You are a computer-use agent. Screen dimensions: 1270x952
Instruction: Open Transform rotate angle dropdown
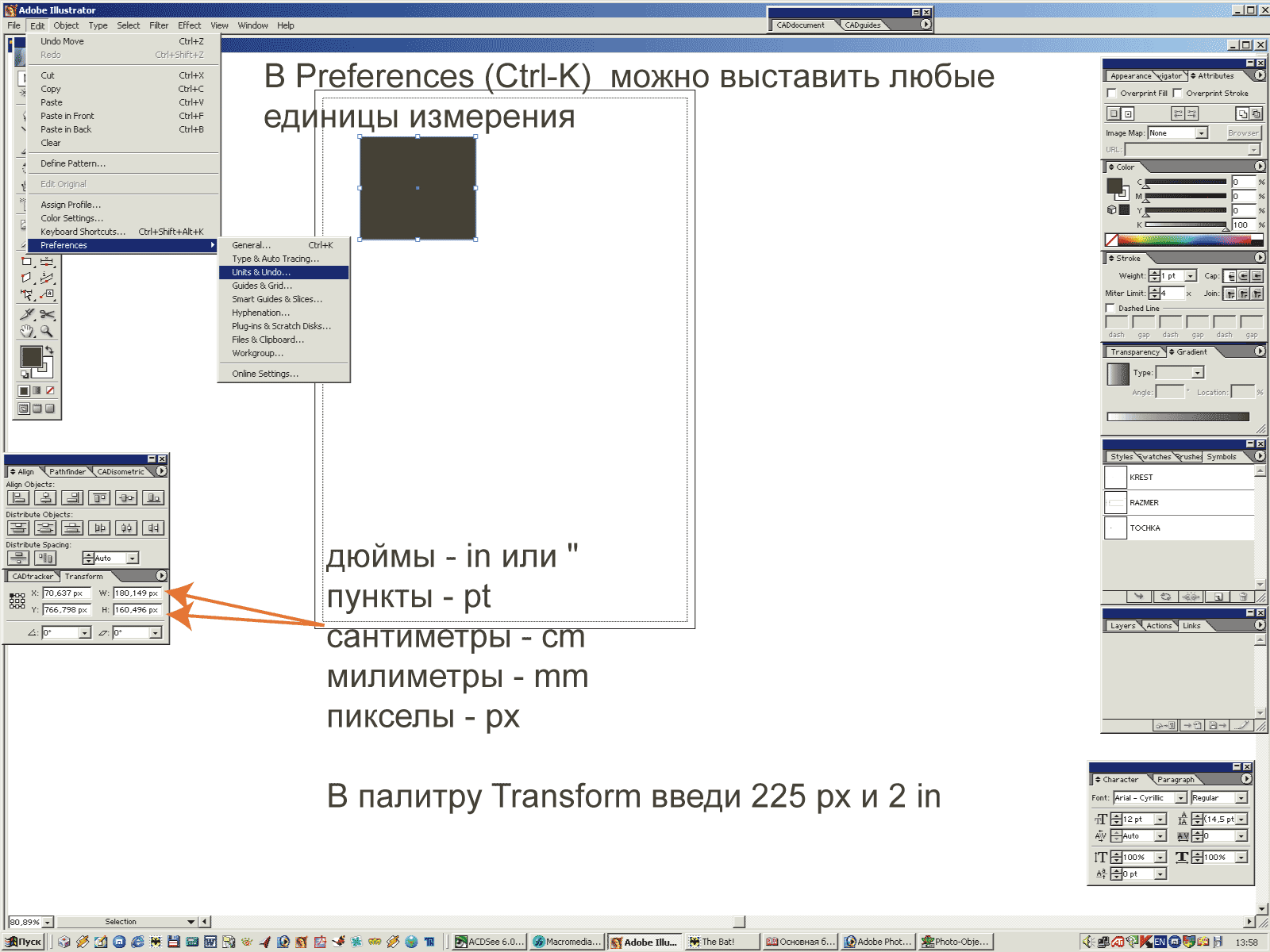[x=85, y=633]
